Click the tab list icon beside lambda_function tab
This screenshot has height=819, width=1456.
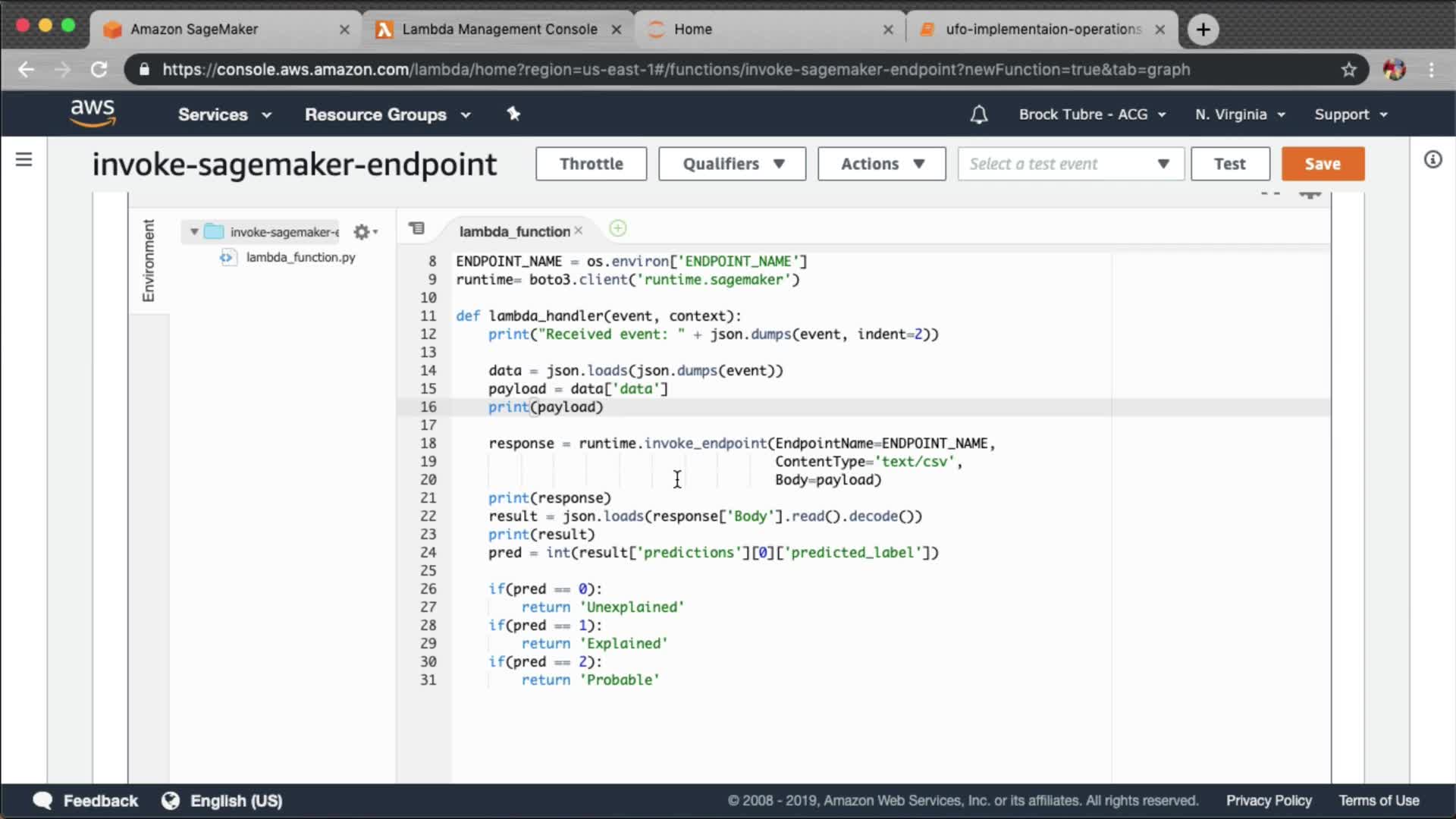point(416,228)
